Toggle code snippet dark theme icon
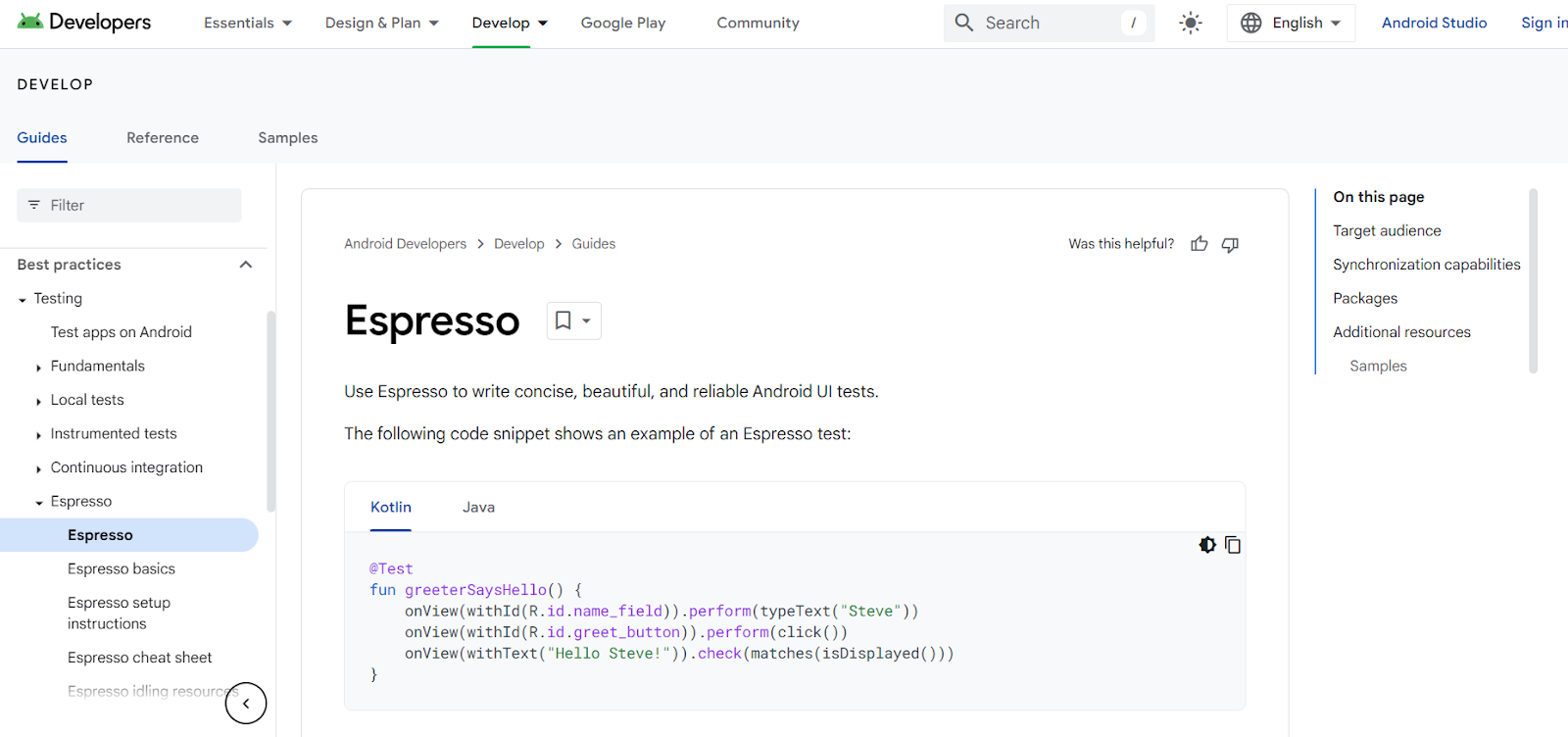The width and height of the screenshot is (1568, 737). click(1207, 545)
